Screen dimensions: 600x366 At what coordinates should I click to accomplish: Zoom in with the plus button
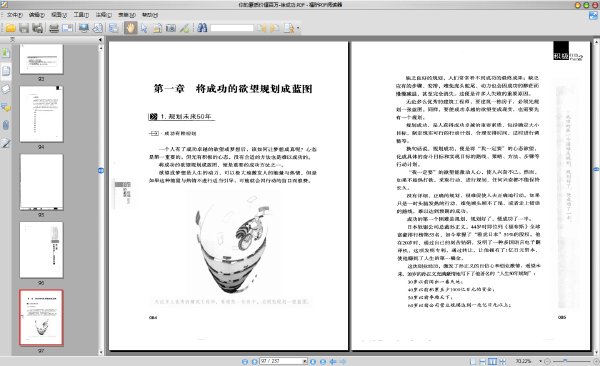(x=597, y=361)
